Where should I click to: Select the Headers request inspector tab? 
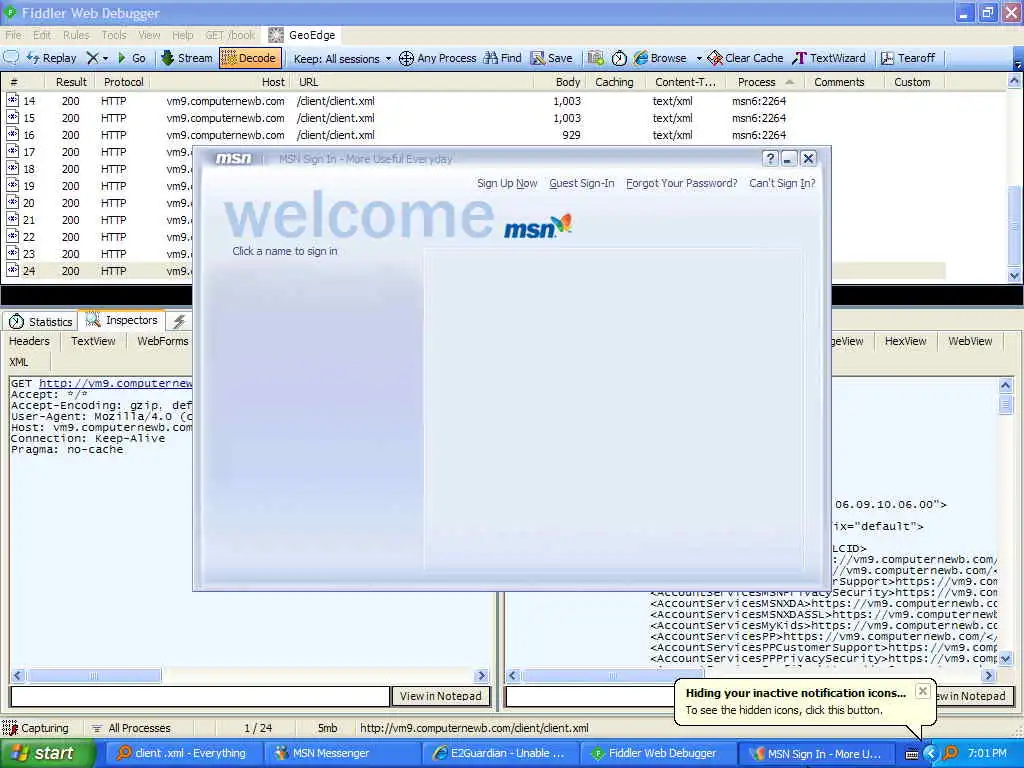click(x=29, y=341)
